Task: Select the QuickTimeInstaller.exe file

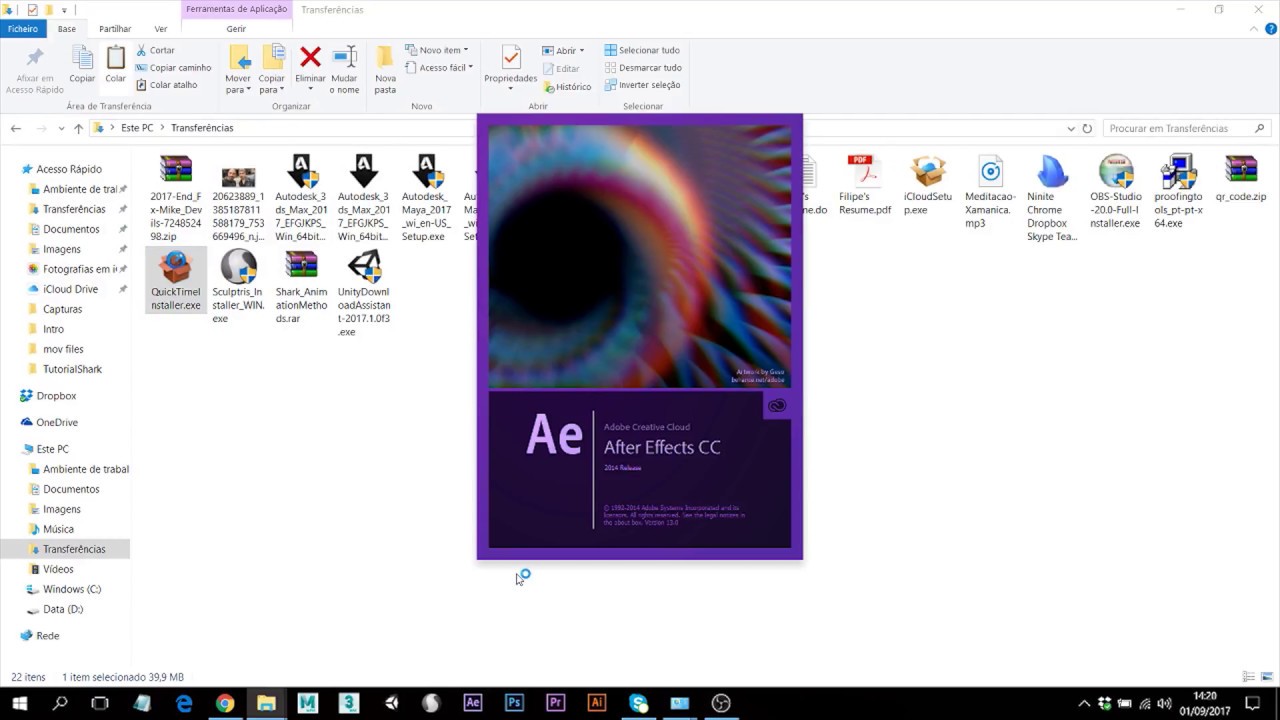Action: (176, 280)
